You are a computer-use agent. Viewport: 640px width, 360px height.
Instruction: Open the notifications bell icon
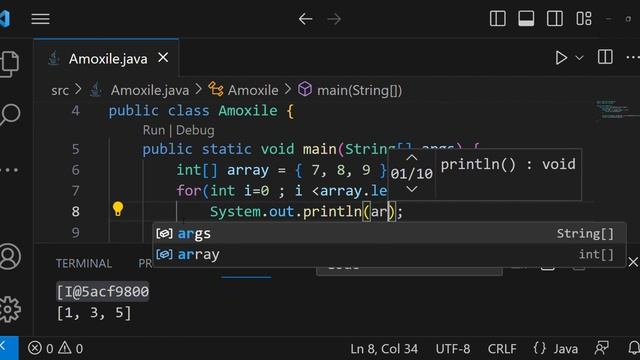[x=634, y=348]
